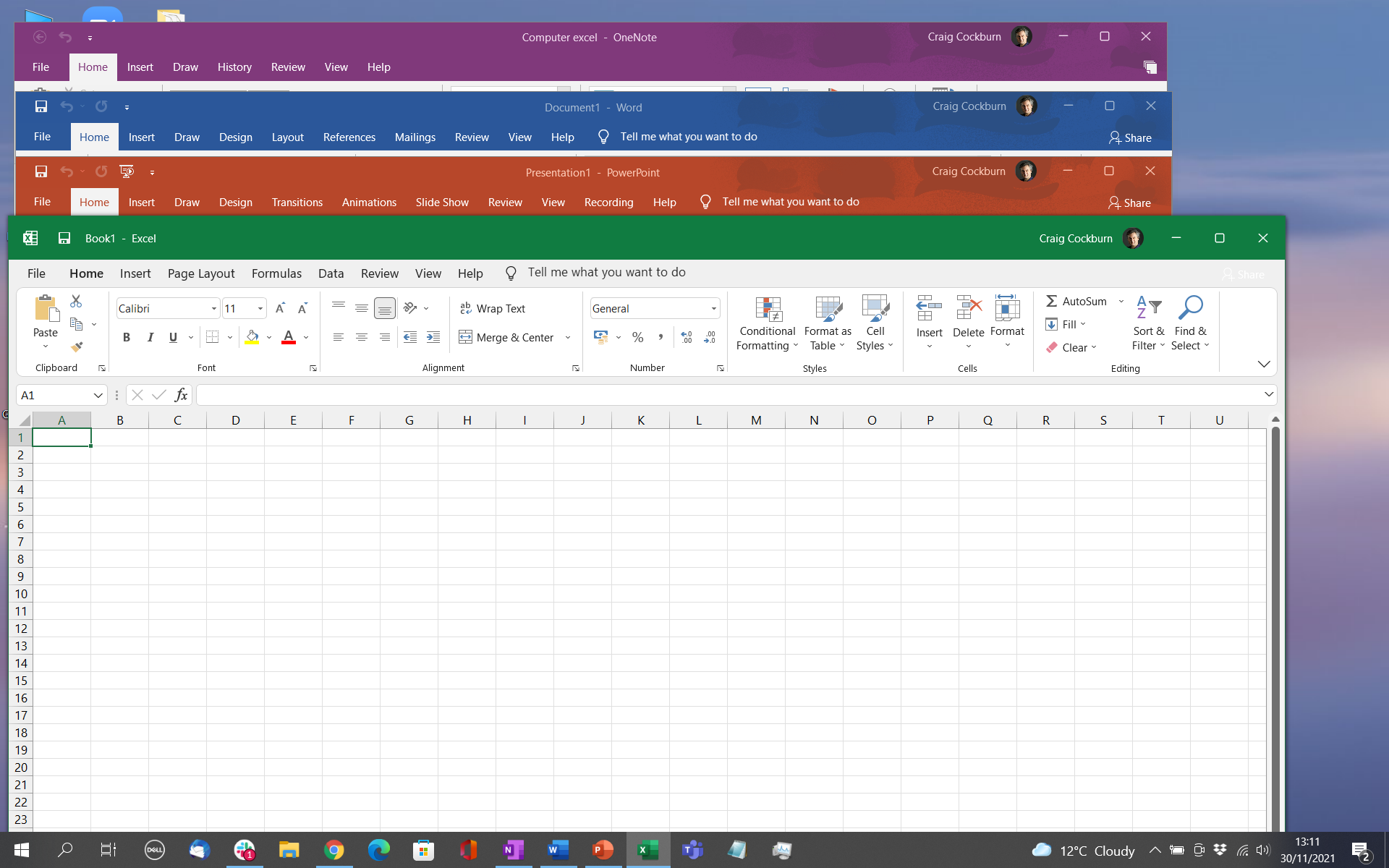Image resolution: width=1389 pixels, height=868 pixels.
Task: Expand the Fill Color options arrow
Action: pyautogui.click(x=268, y=337)
